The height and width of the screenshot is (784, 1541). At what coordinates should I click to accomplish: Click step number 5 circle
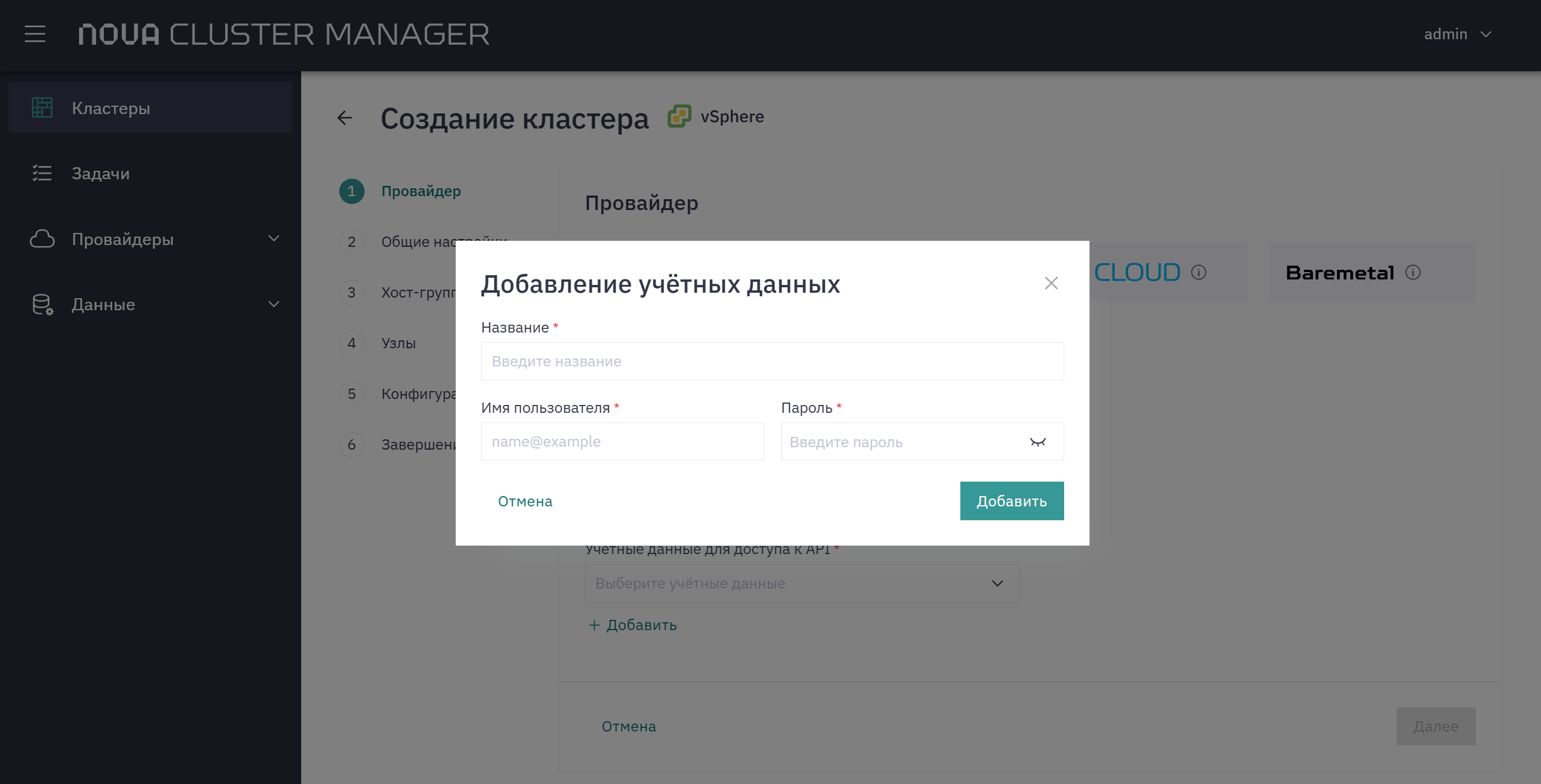(x=352, y=394)
